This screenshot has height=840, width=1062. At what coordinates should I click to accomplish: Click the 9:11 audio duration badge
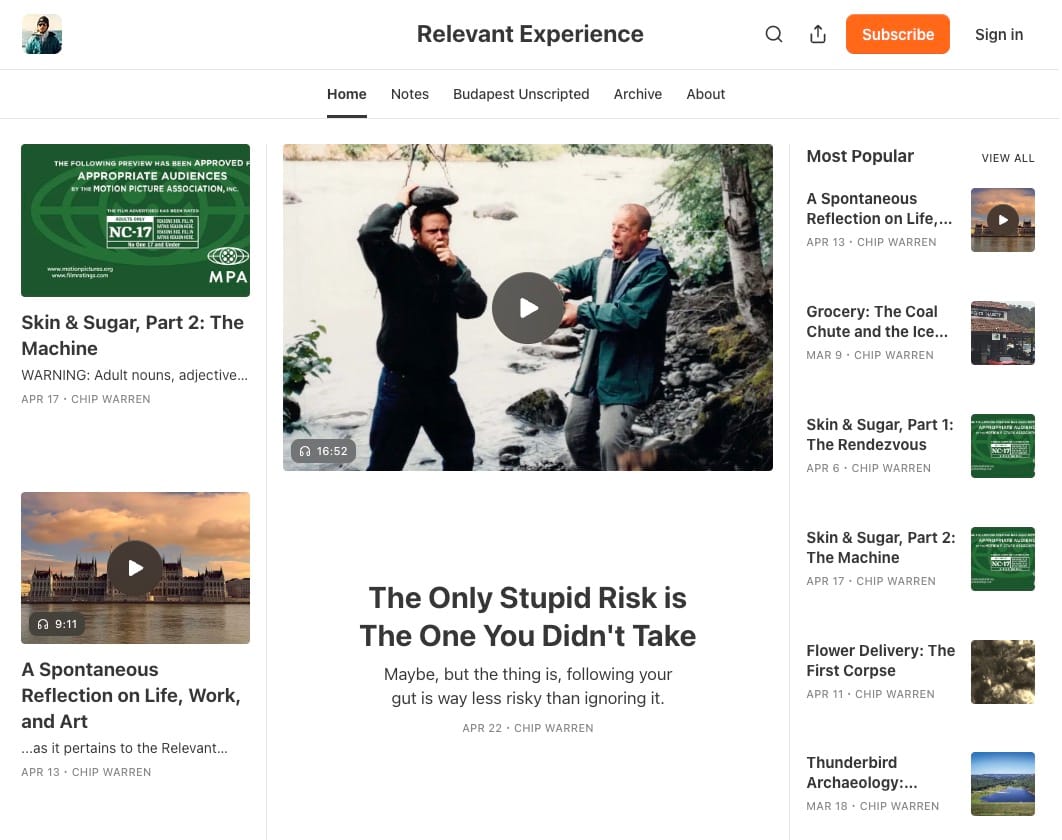tap(57, 624)
